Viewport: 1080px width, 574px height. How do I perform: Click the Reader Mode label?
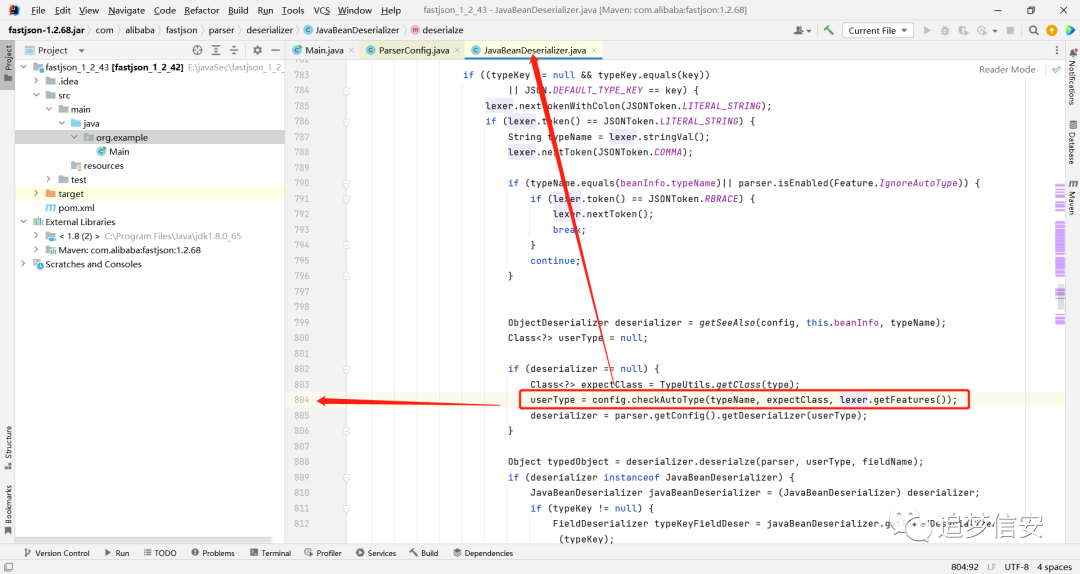coord(1007,70)
